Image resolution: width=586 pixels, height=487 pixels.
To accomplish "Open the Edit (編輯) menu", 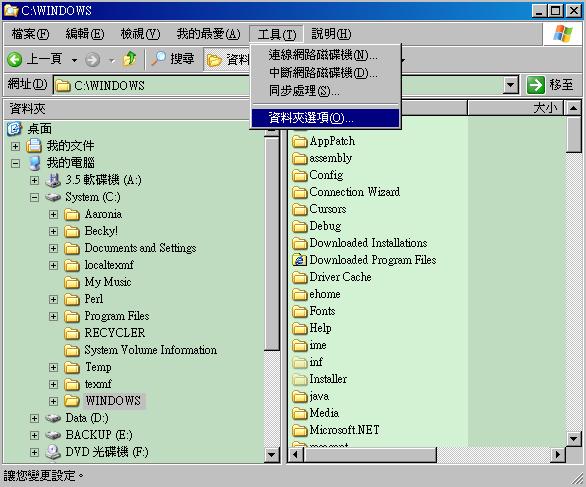I will coord(84,34).
